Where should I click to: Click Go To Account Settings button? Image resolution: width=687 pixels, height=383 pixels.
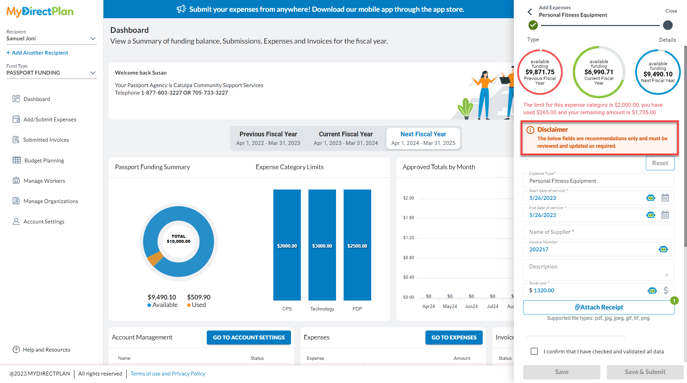pyautogui.click(x=249, y=337)
